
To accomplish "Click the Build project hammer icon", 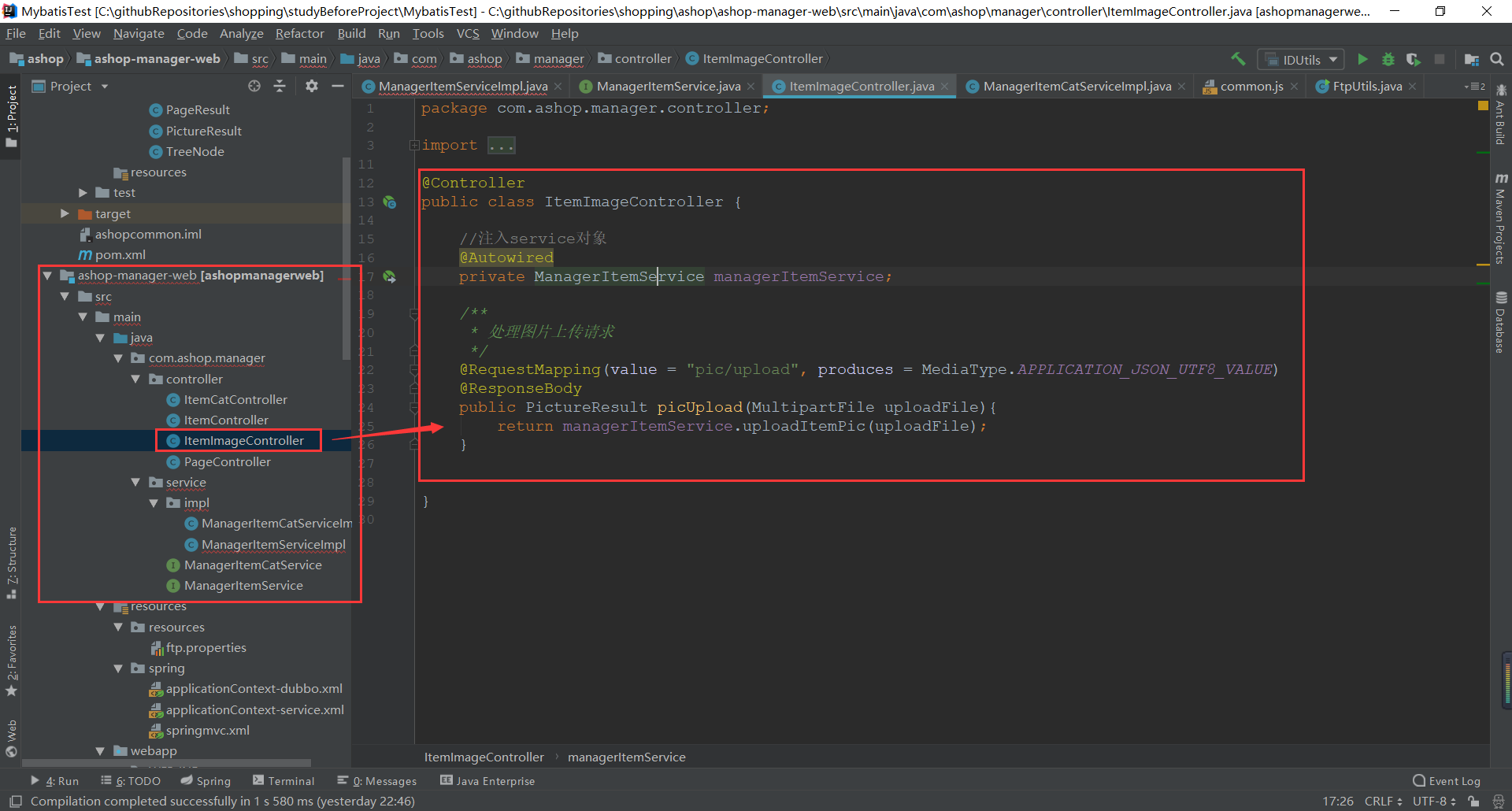I will tap(1238, 59).
